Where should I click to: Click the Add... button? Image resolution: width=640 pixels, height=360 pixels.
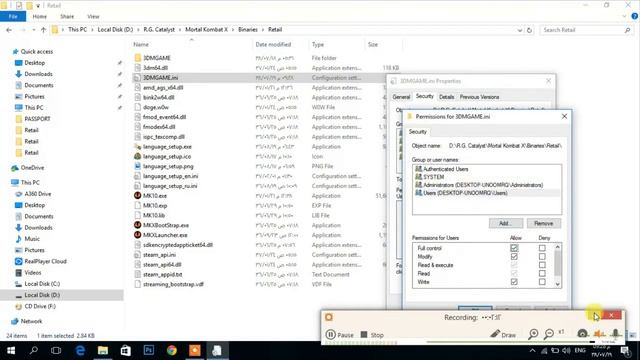click(506, 223)
